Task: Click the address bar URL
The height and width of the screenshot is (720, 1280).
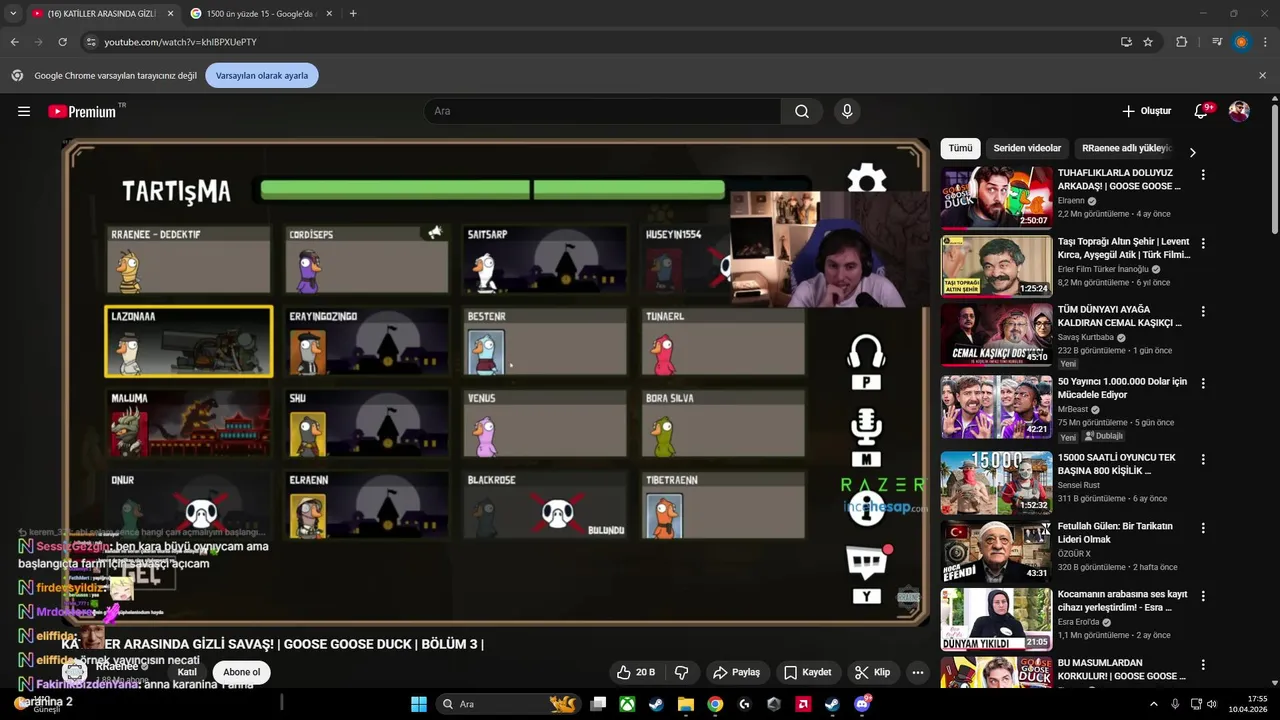Action: coord(181,42)
